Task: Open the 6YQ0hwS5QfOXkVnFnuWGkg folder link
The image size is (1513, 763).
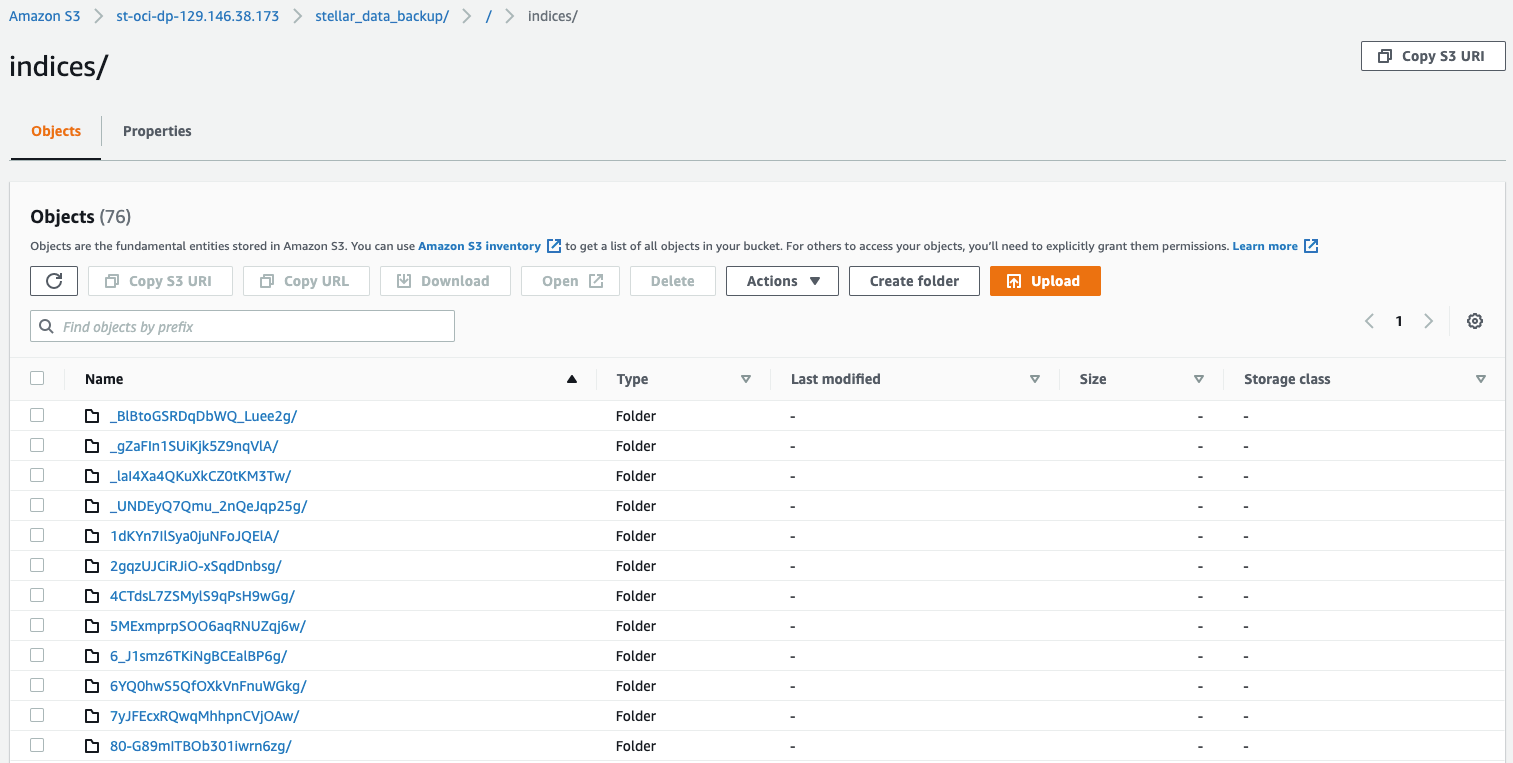Action: click(208, 686)
